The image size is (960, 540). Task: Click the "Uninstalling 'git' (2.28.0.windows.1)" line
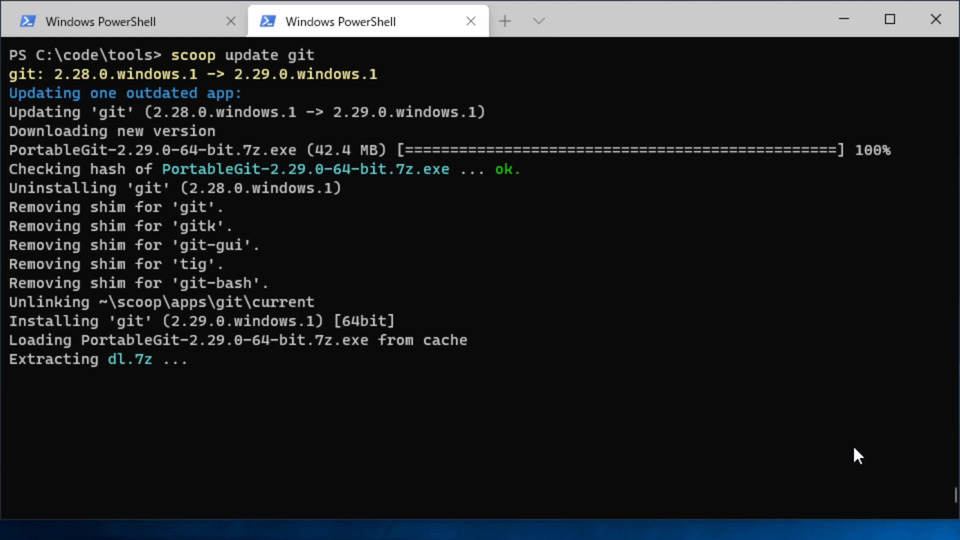tap(175, 188)
